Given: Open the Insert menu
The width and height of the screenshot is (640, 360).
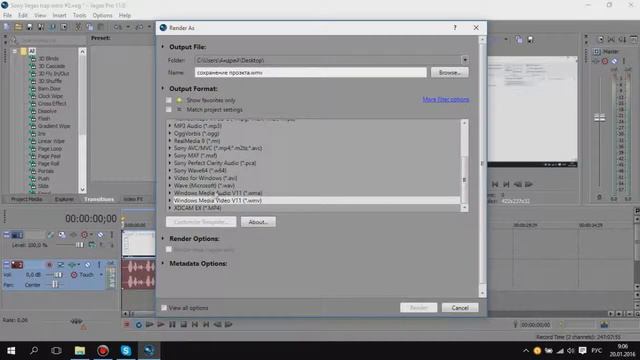Looking at the screenshot, I should 59,16.
